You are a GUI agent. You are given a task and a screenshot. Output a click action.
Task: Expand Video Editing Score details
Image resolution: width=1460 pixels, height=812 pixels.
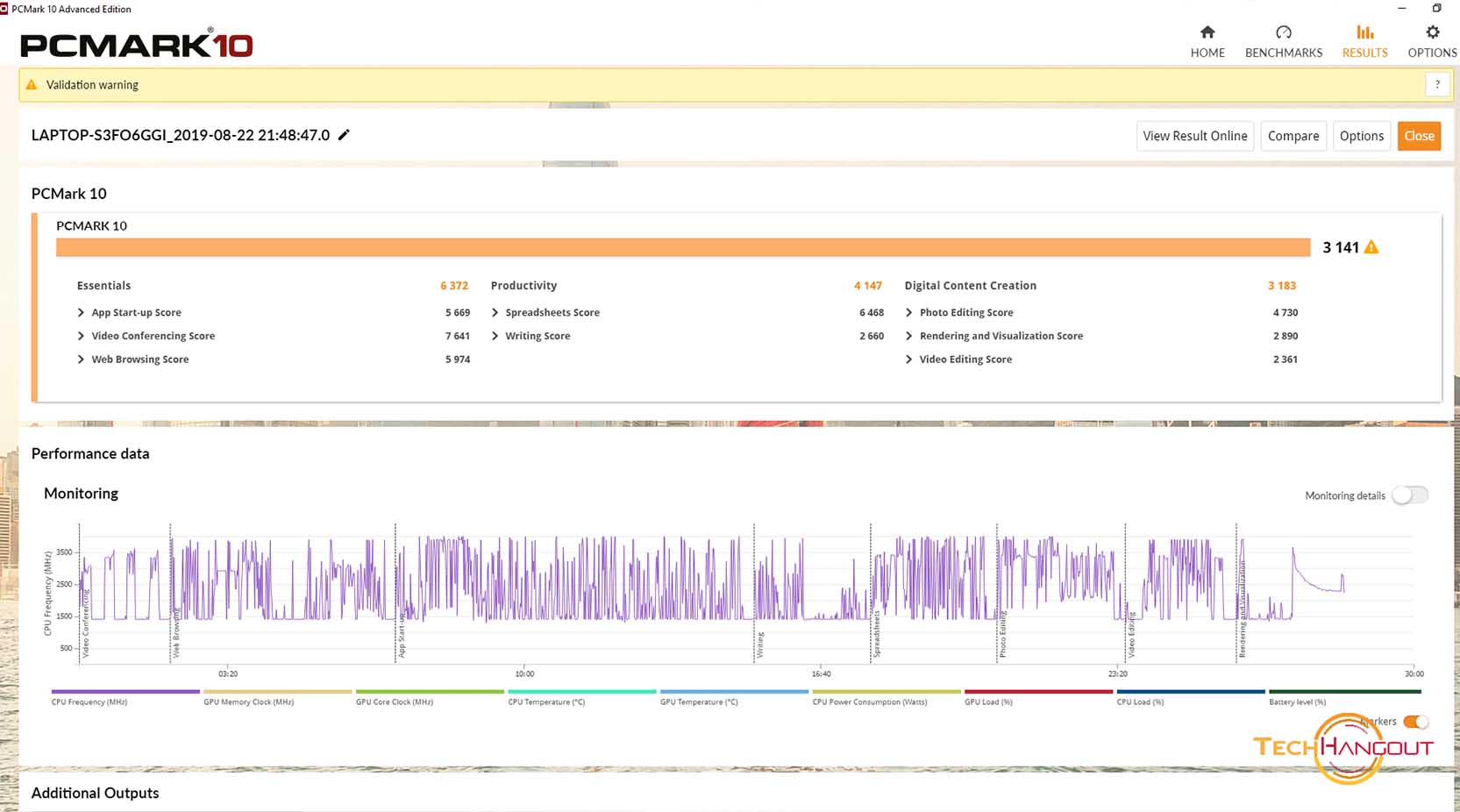[x=908, y=360]
